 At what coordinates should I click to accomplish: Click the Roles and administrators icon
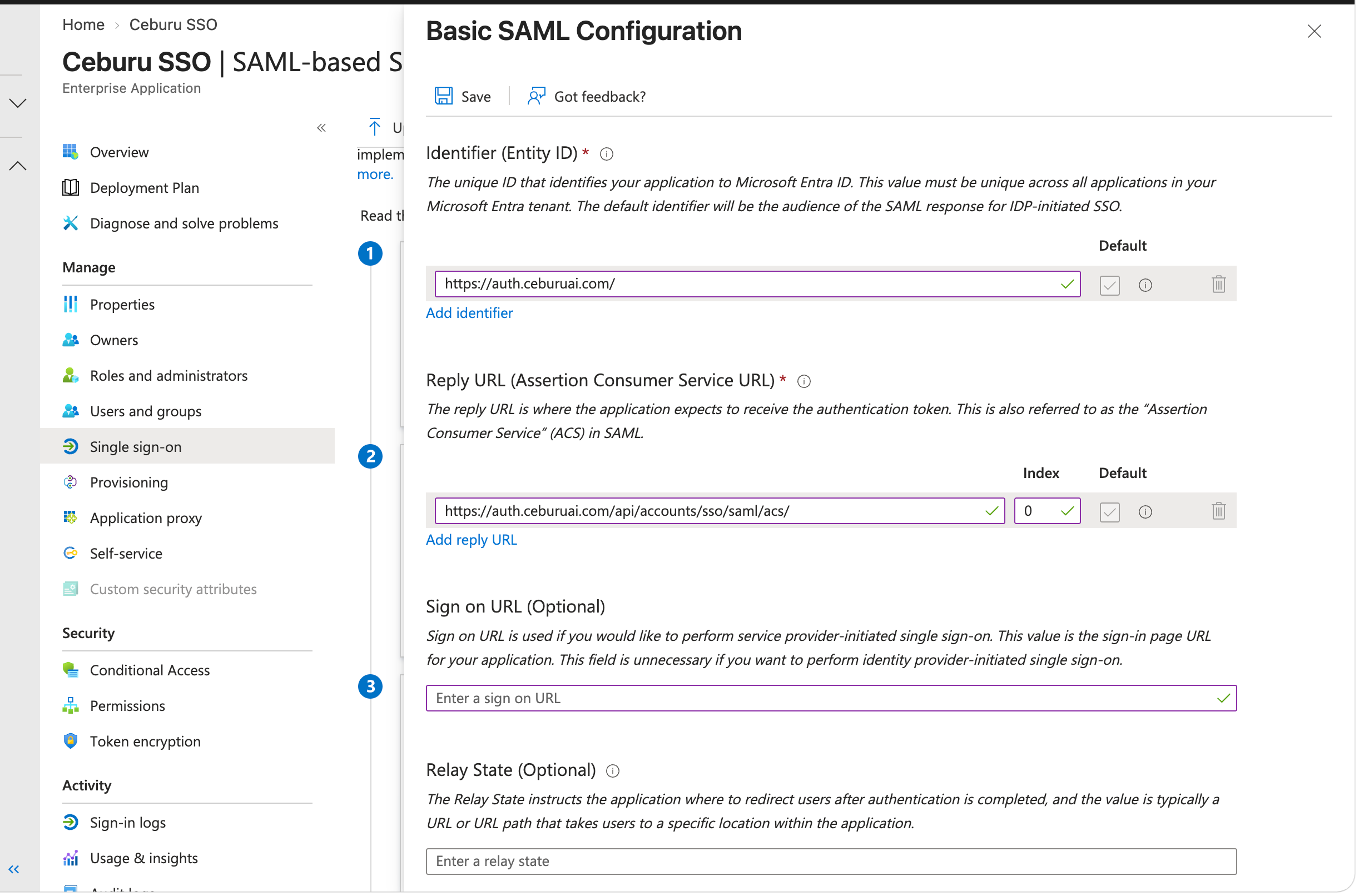(x=70, y=376)
